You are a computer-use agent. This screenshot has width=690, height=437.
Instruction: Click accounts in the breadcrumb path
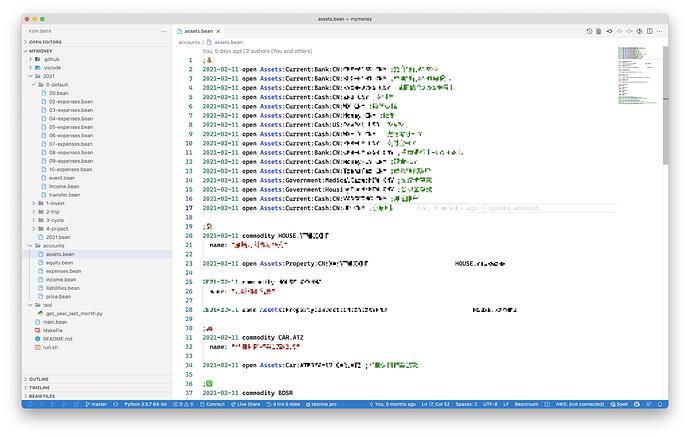coord(189,43)
